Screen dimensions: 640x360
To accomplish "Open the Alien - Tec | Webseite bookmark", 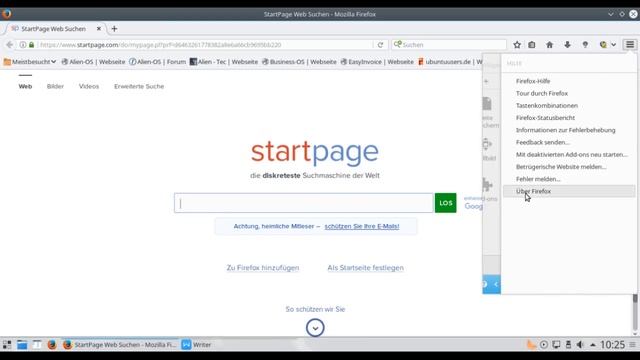I will [x=224, y=62].
